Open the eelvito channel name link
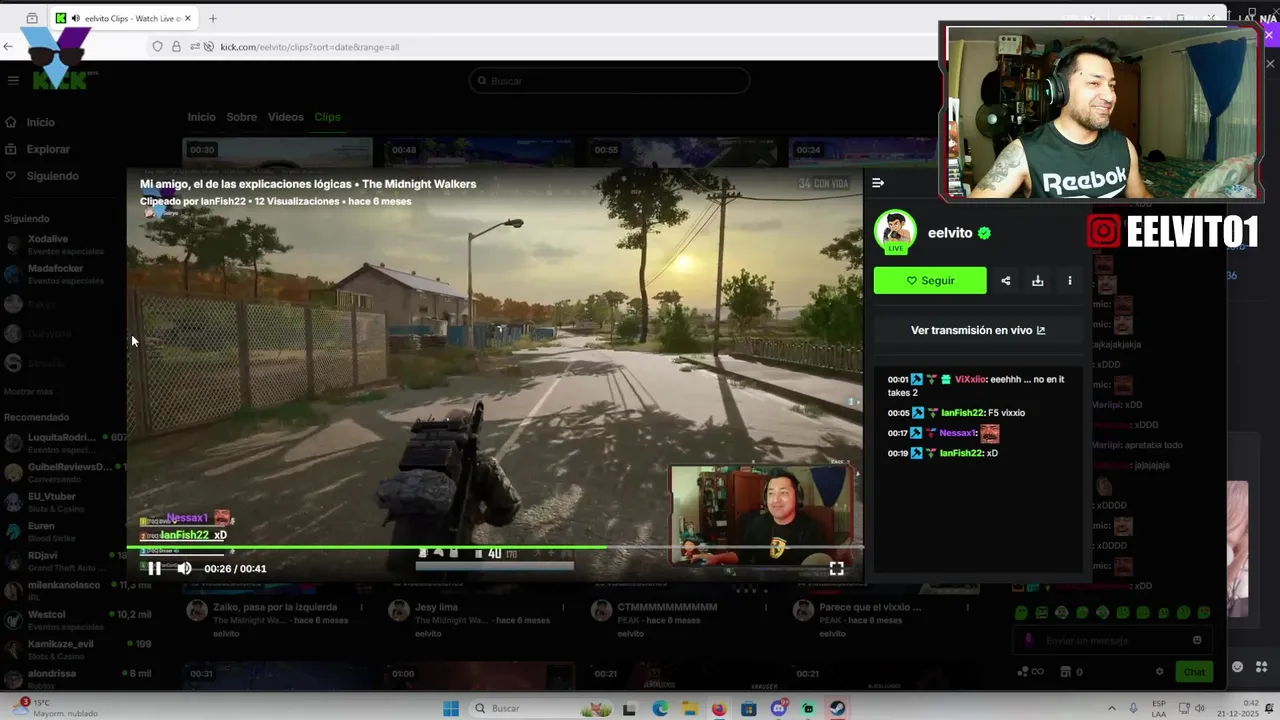 tap(950, 233)
